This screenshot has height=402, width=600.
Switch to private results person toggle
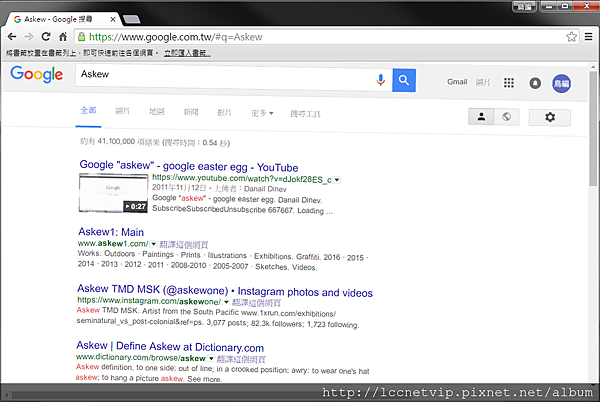pyautogui.click(x=482, y=117)
